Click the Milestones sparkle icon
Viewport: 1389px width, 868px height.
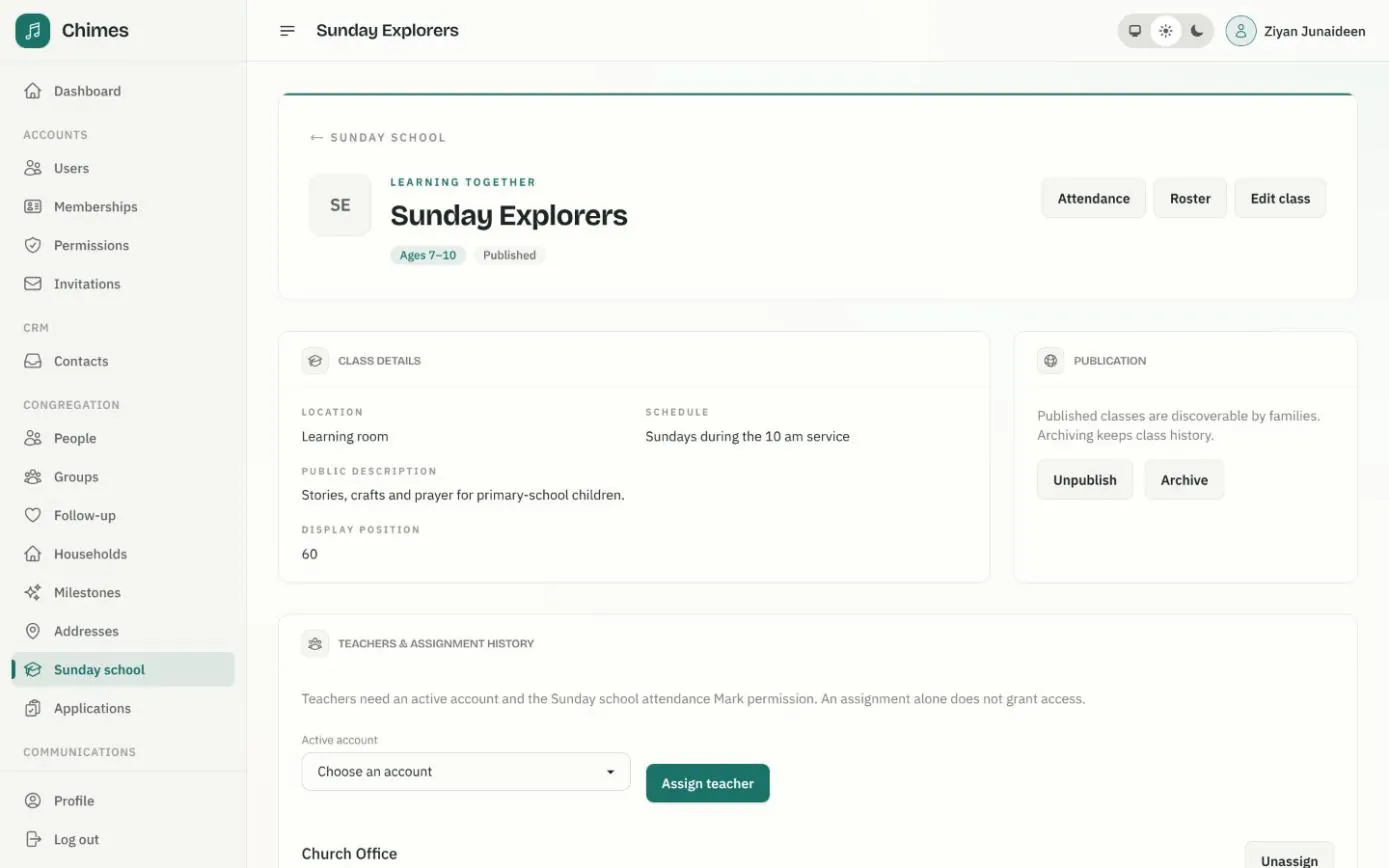(x=33, y=592)
